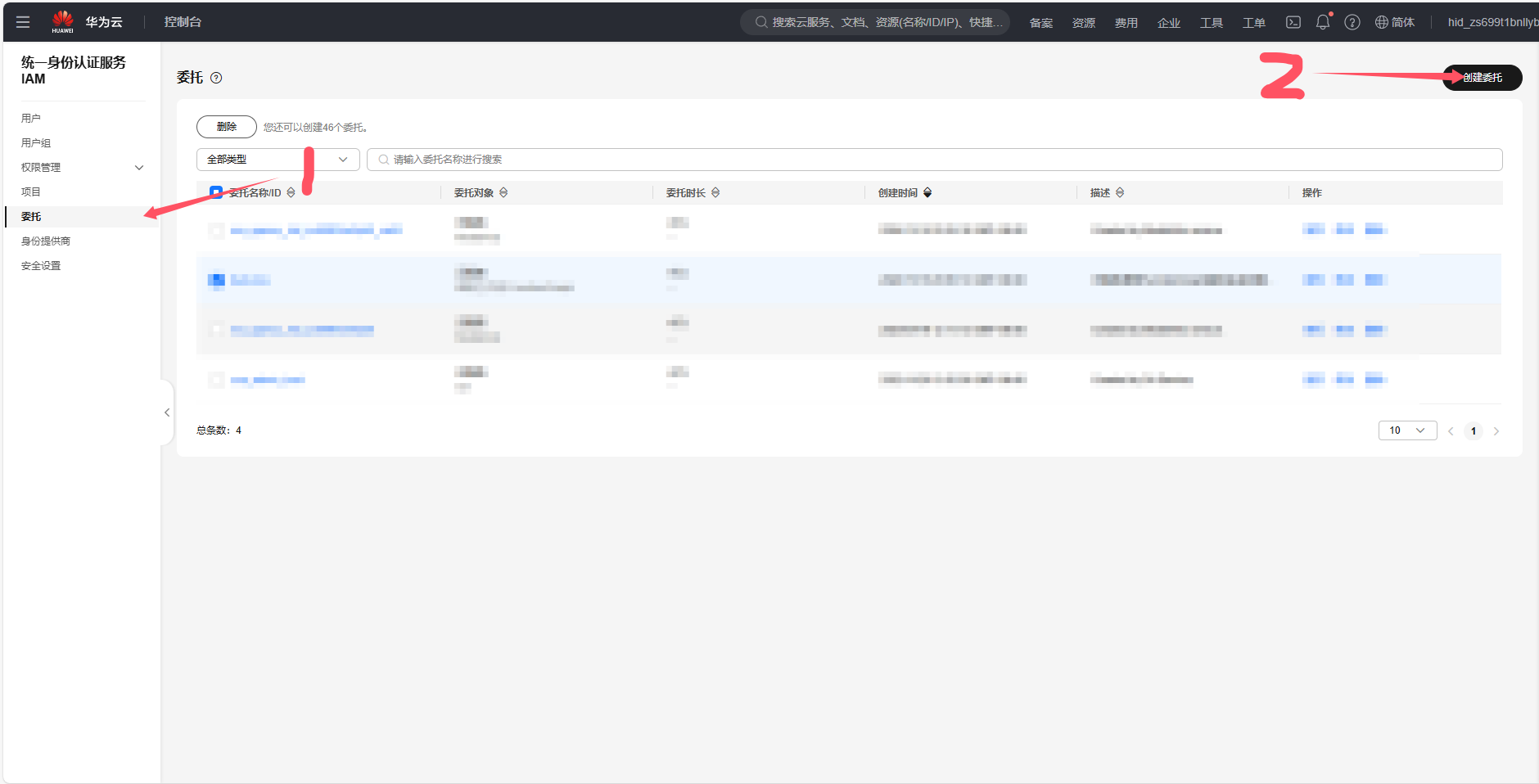Image resolution: width=1539 pixels, height=784 pixels.
Task: Click the 删除 button
Action: pos(227,127)
